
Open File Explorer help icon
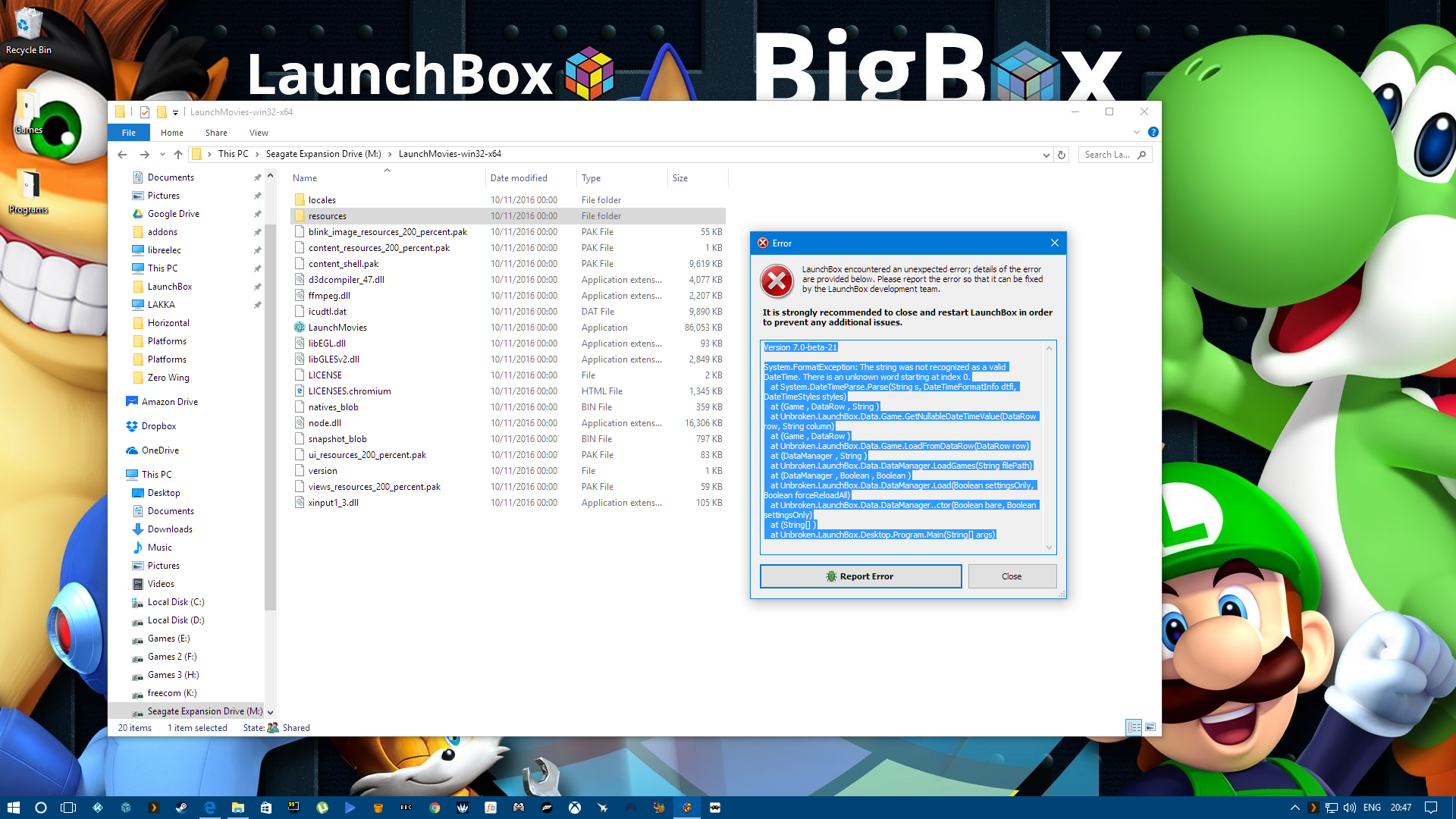coord(1153,132)
